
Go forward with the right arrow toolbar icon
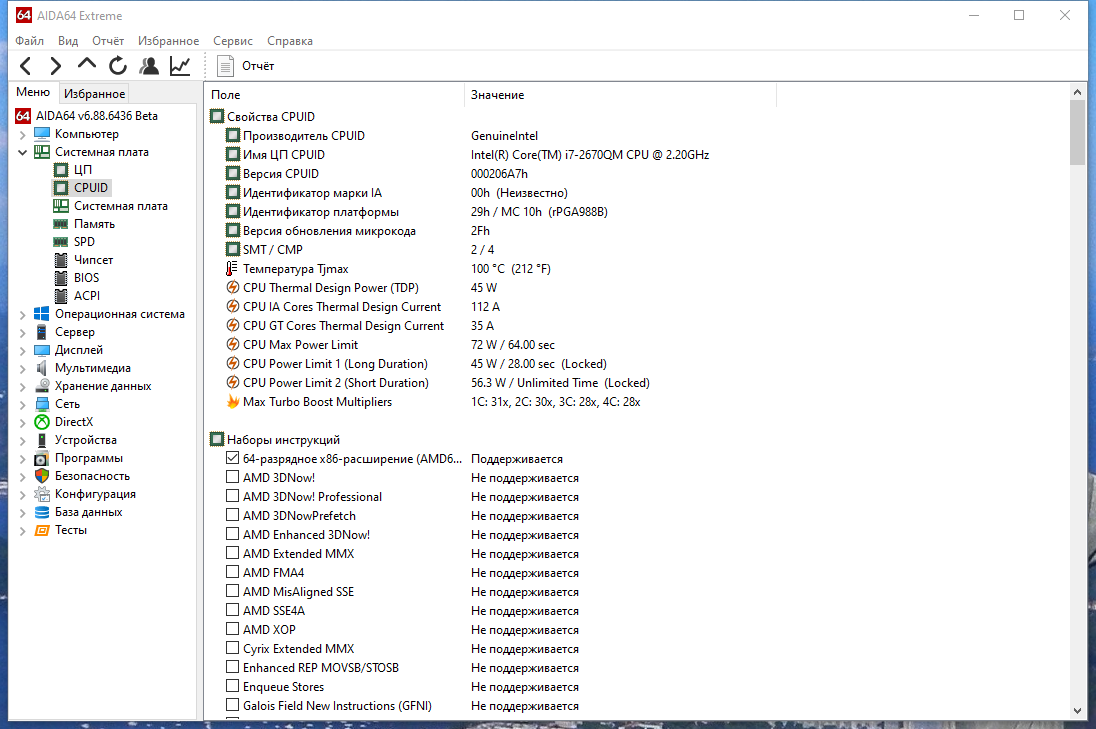(x=56, y=66)
